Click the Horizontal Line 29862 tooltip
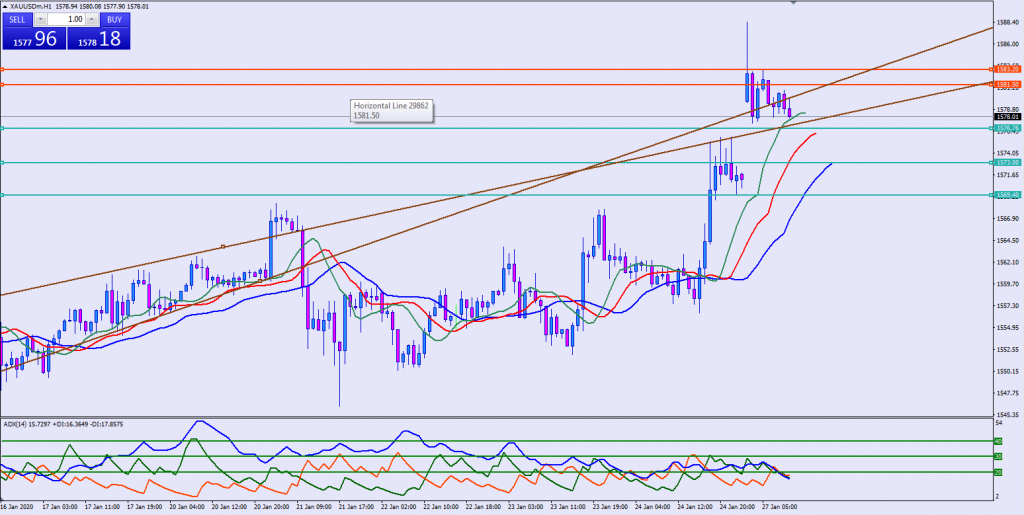Viewport: 1024px width, 515px height. click(x=391, y=110)
